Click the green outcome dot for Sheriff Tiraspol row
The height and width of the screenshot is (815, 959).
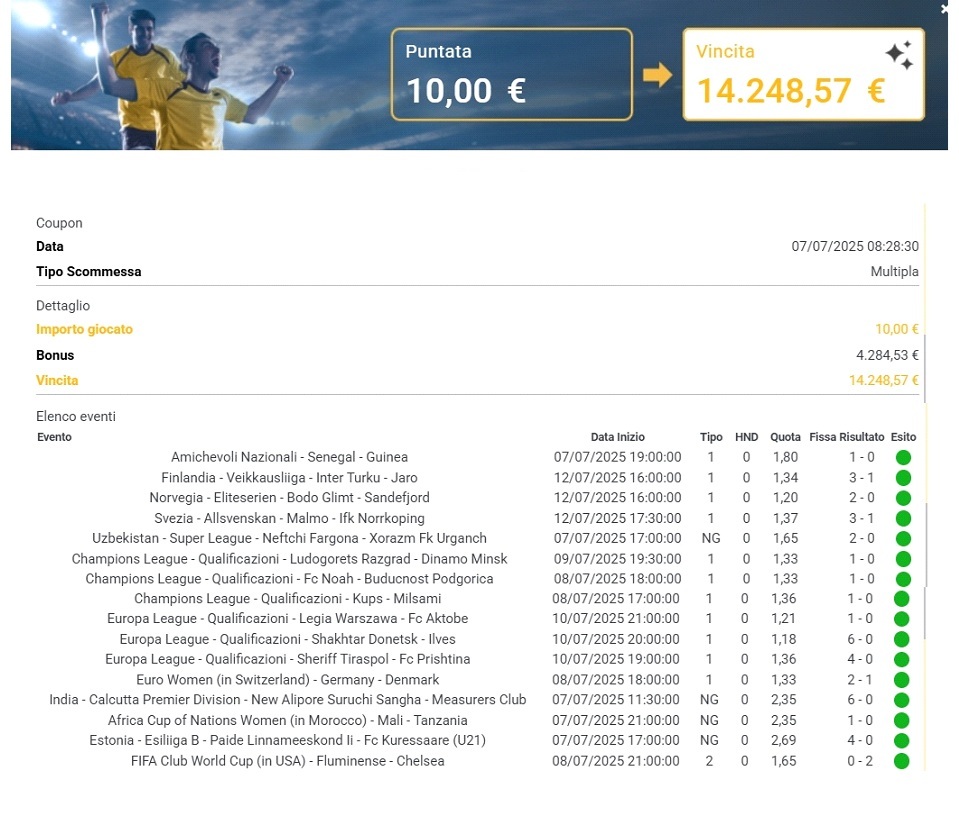pyautogui.click(x=901, y=660)
